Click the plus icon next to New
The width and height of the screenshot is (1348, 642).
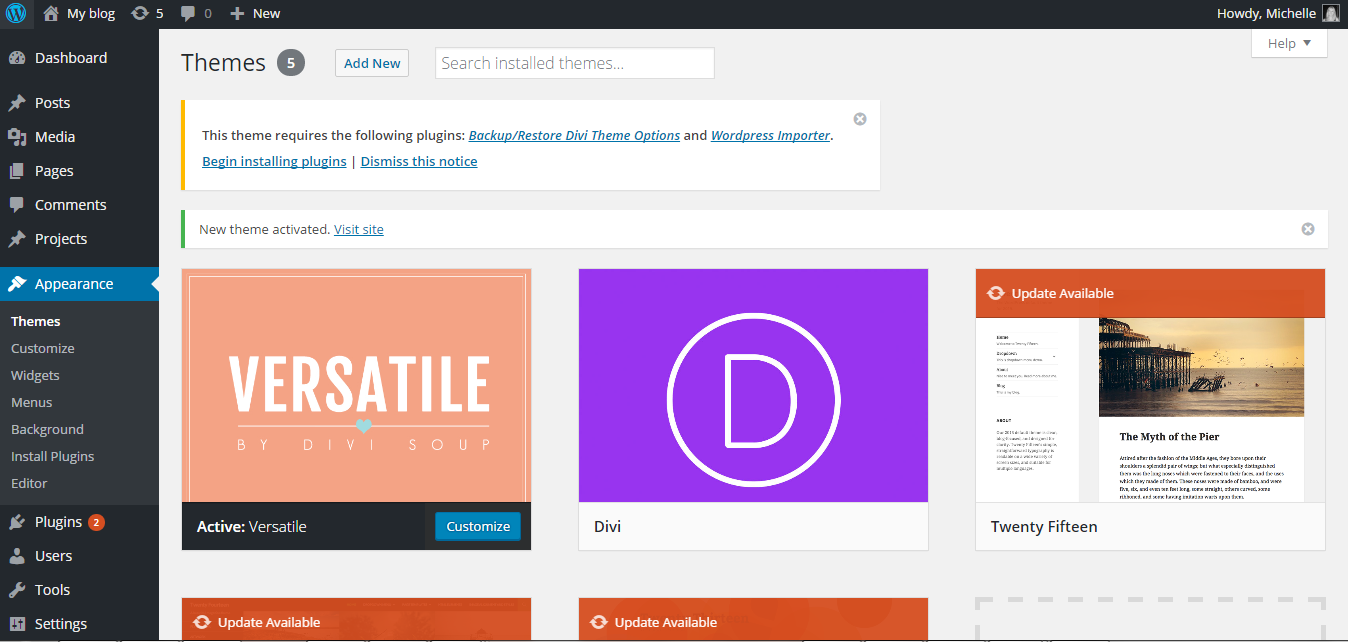click(x=237, y=14)
